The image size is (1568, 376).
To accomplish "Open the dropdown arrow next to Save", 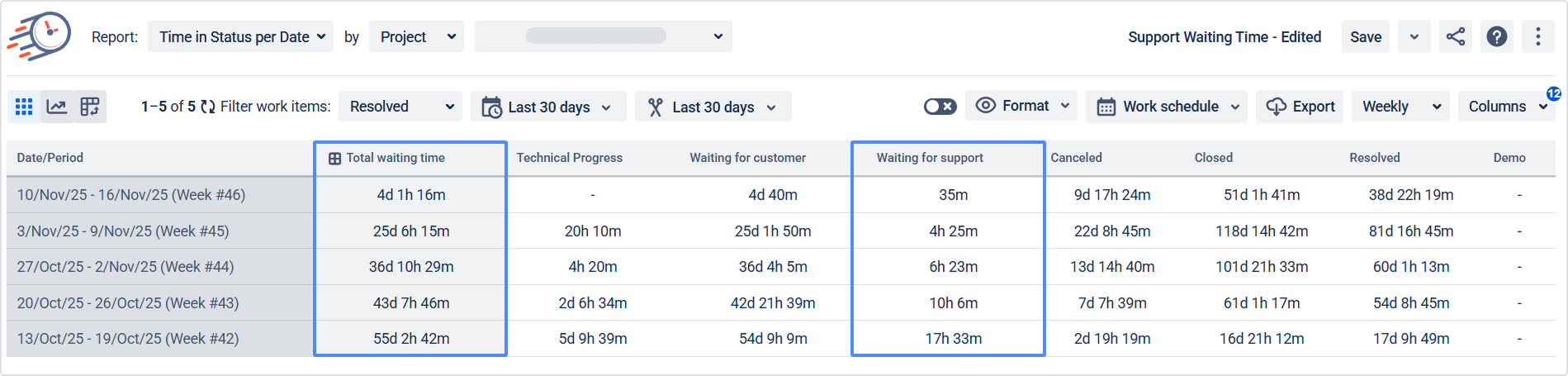I will (1414, 36).
